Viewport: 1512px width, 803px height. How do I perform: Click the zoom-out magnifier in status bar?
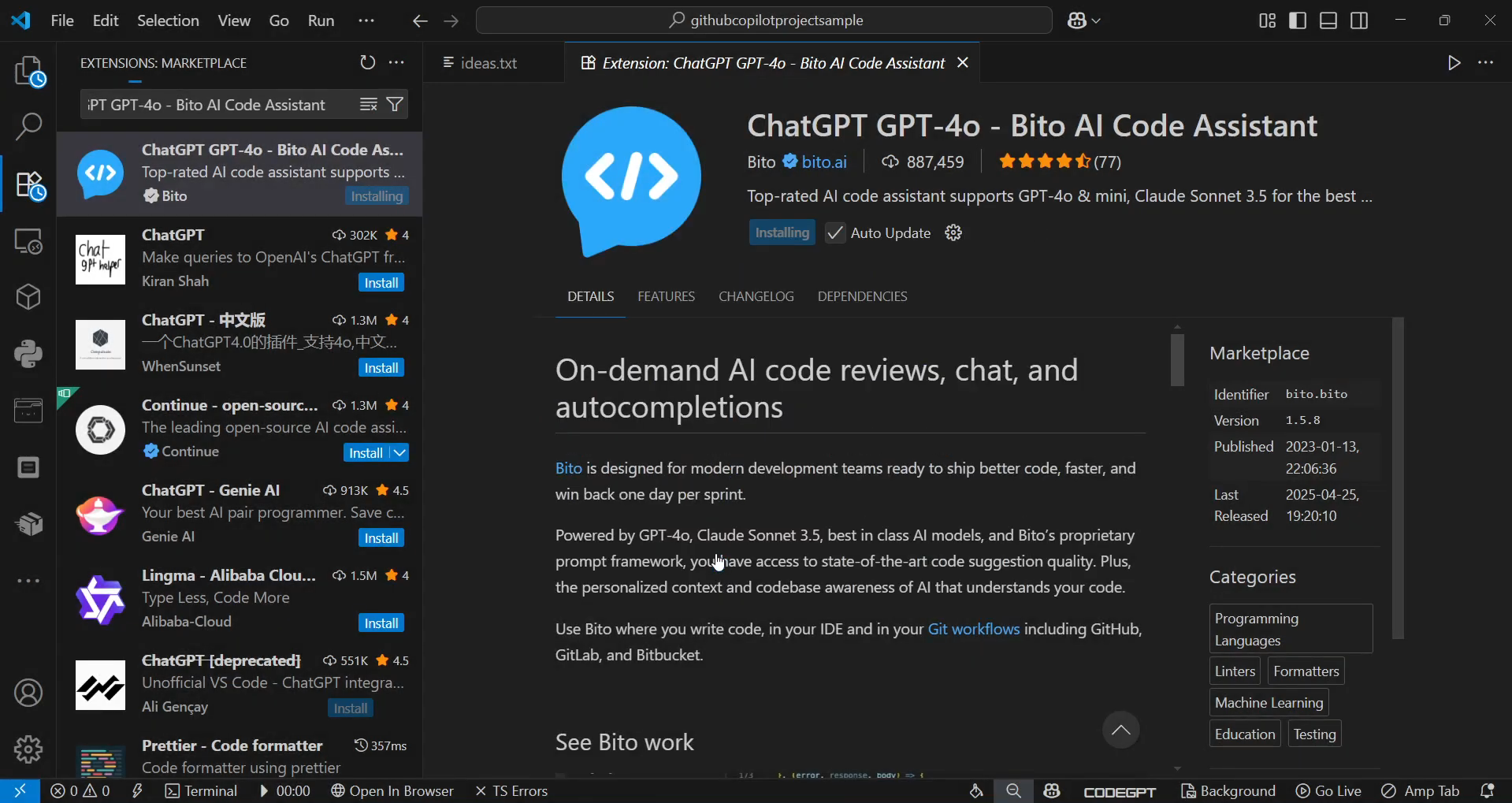pos(1013,790)
